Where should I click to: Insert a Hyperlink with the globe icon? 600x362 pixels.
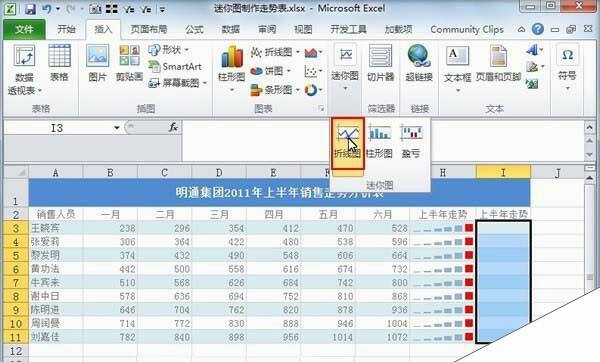click(x=419, y=64)
